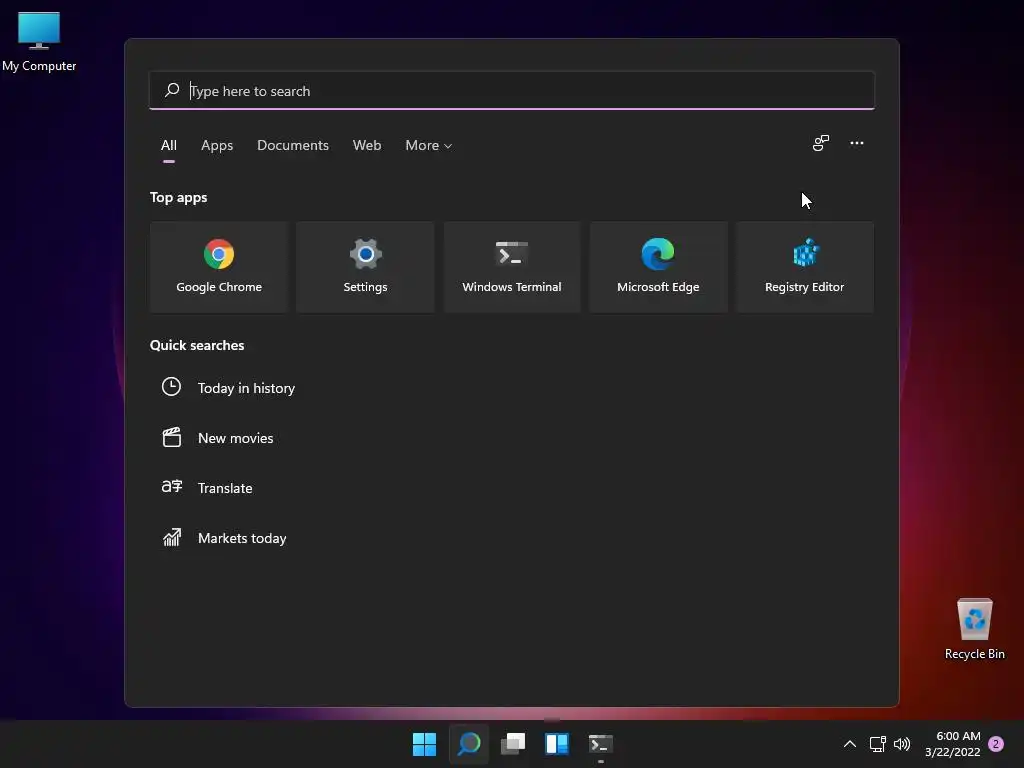Open volume control tray icon
Viewport: 1024px width, 768px height.
(x=902, y=744)
